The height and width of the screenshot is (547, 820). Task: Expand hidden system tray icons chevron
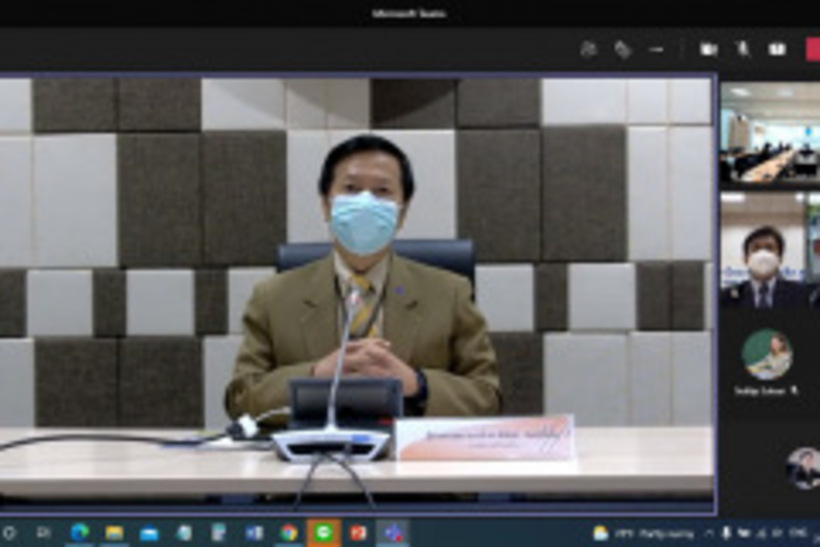[x=709, y=533]
